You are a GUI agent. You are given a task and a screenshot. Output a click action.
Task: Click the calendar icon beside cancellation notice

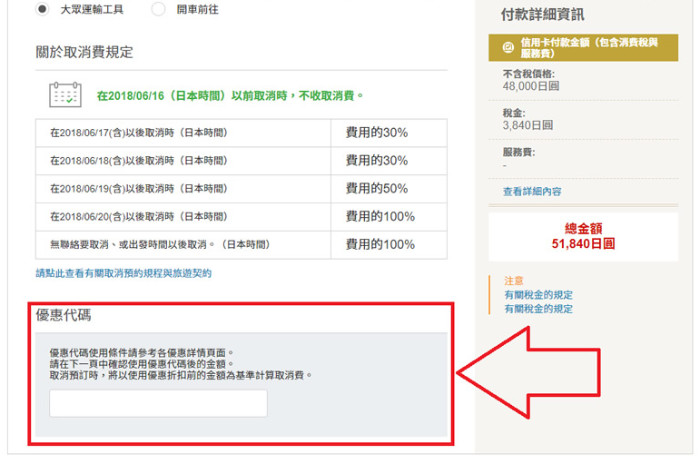[65, 95]
